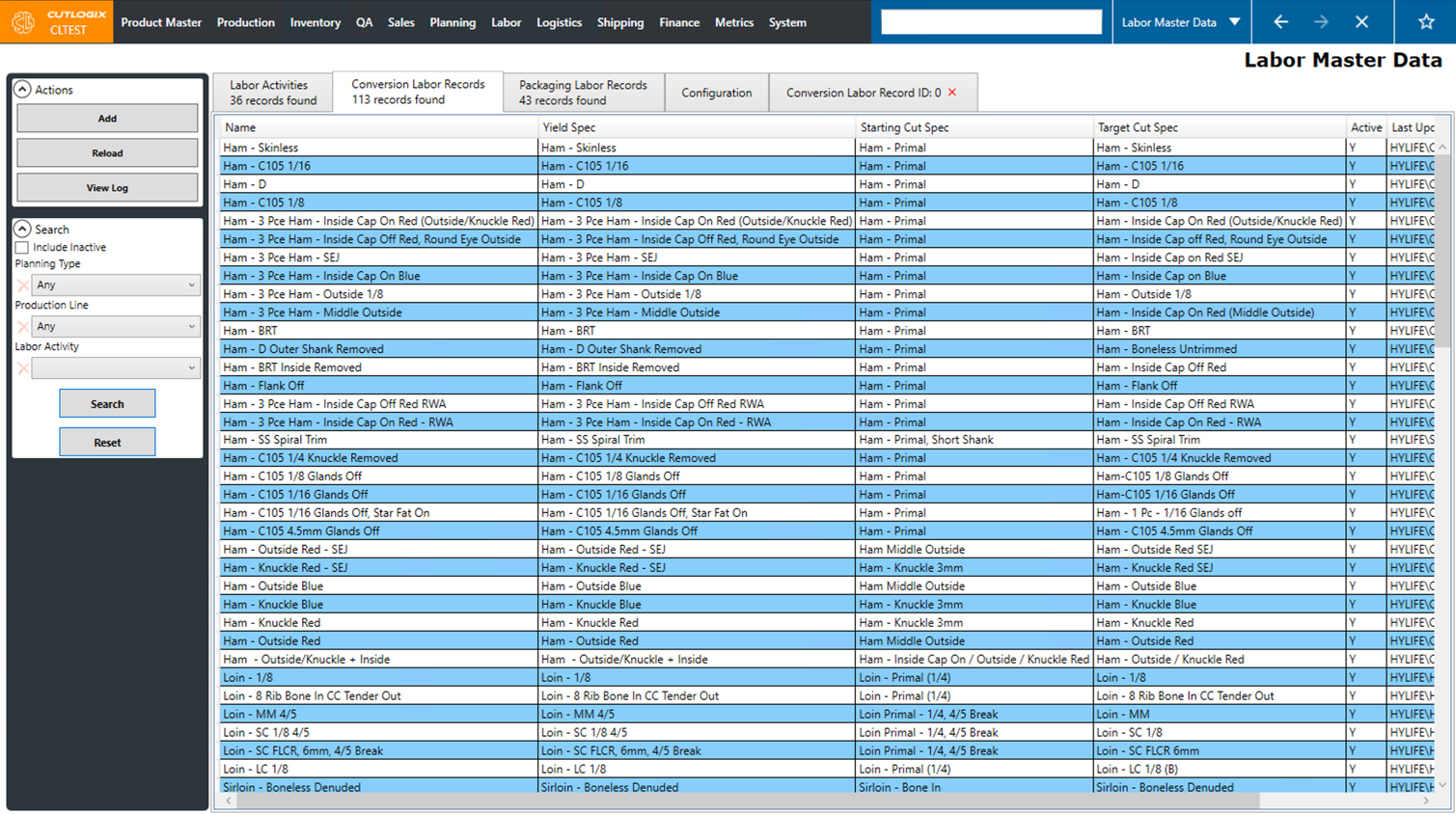The width and height of the screenshot is (1456, 815).
Task: Open the Planning Type dropdown
Action: [116, 284]
